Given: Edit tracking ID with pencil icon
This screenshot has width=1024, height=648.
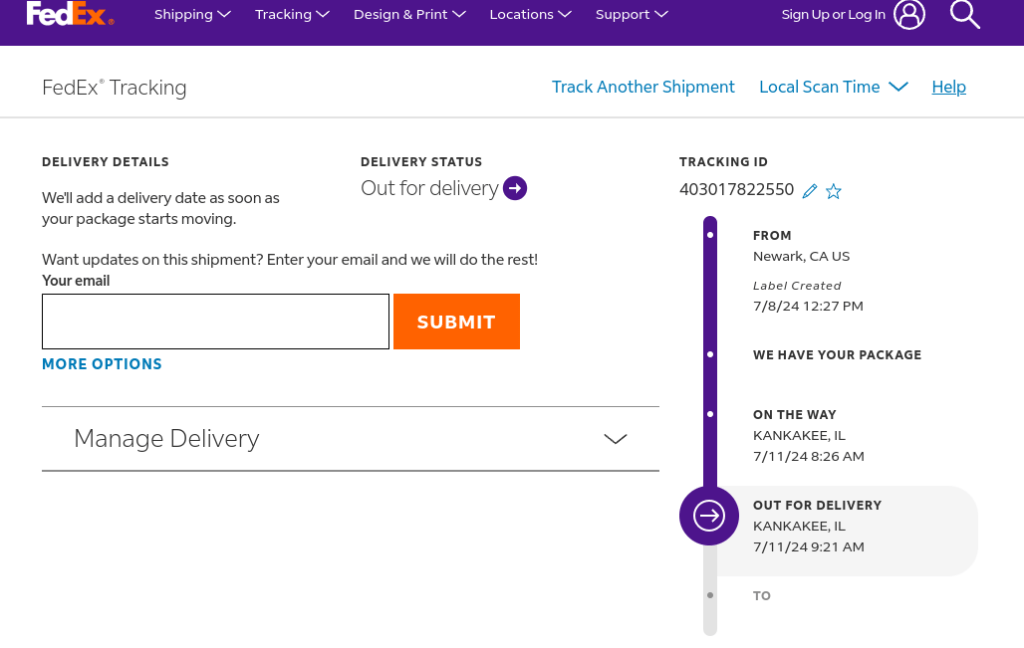Looking at the screenshot, I should click(x=810, y=190).
